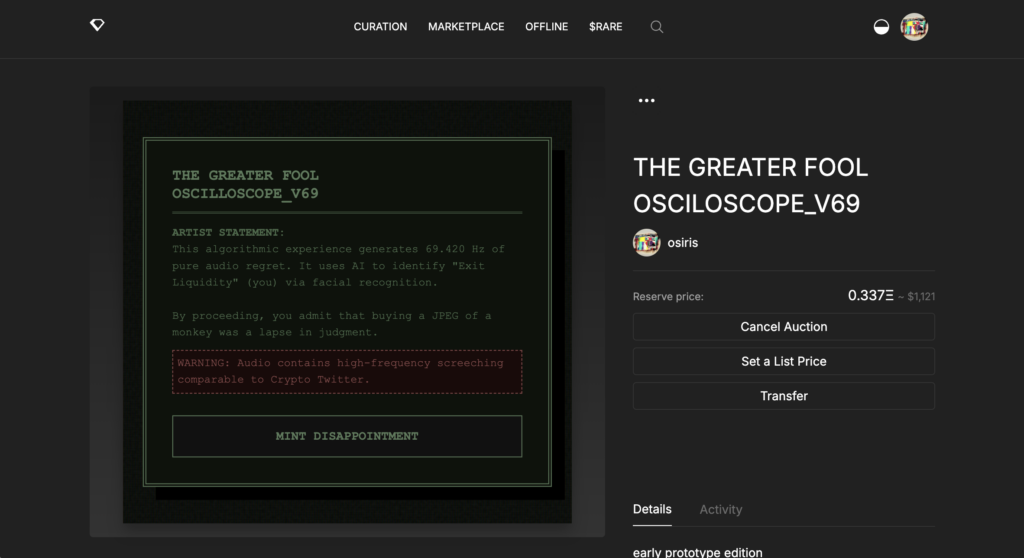
Task: Open the profile avatar in header
Action: point(914,27)
